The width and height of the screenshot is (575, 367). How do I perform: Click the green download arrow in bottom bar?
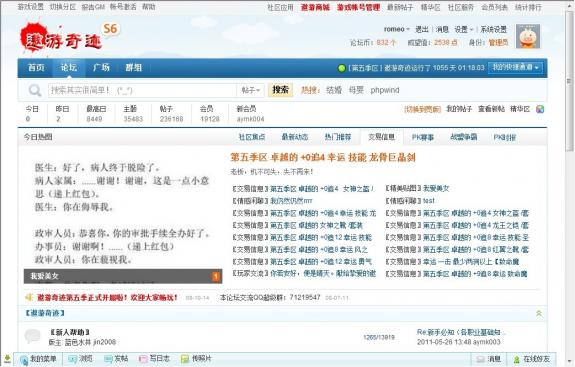click(x=7, y=359)
